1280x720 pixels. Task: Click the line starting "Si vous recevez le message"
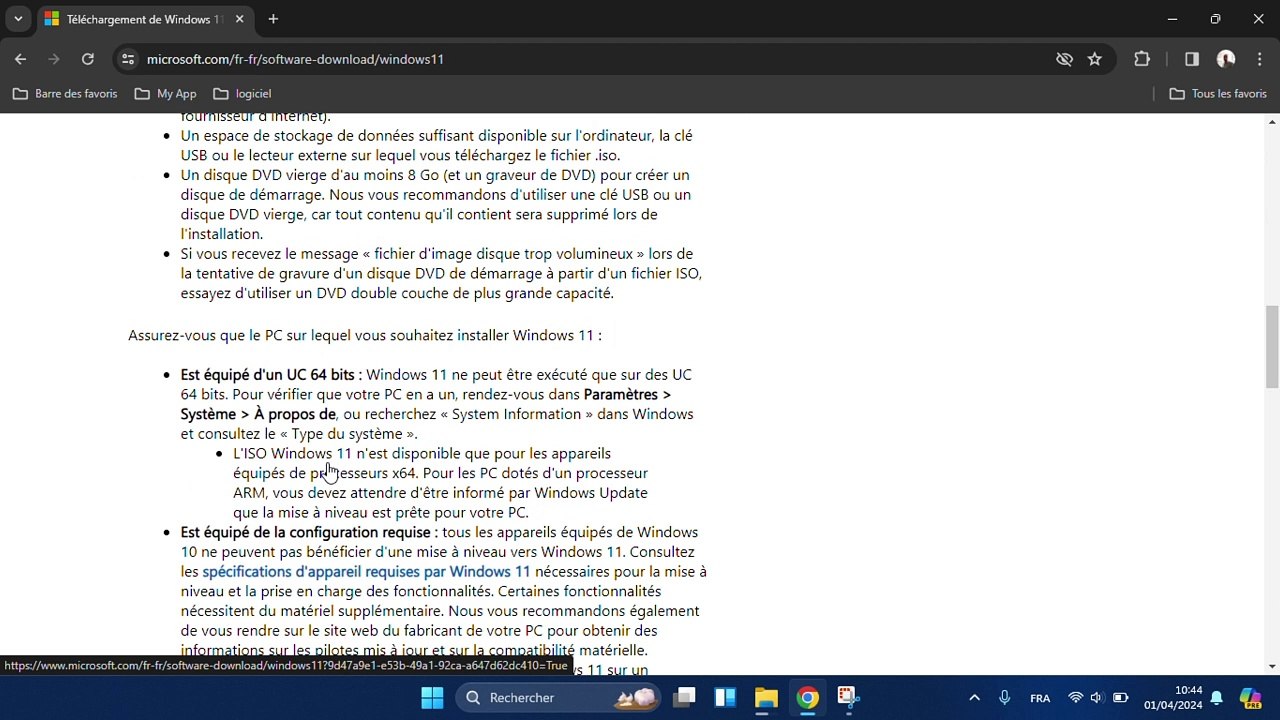[x=437, y=254]
